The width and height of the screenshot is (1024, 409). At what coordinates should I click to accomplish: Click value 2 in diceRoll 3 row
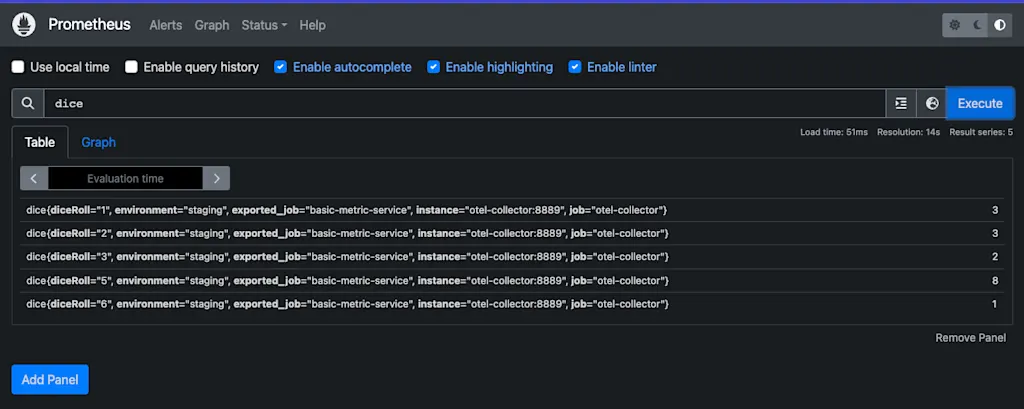[x=995, y=257]
